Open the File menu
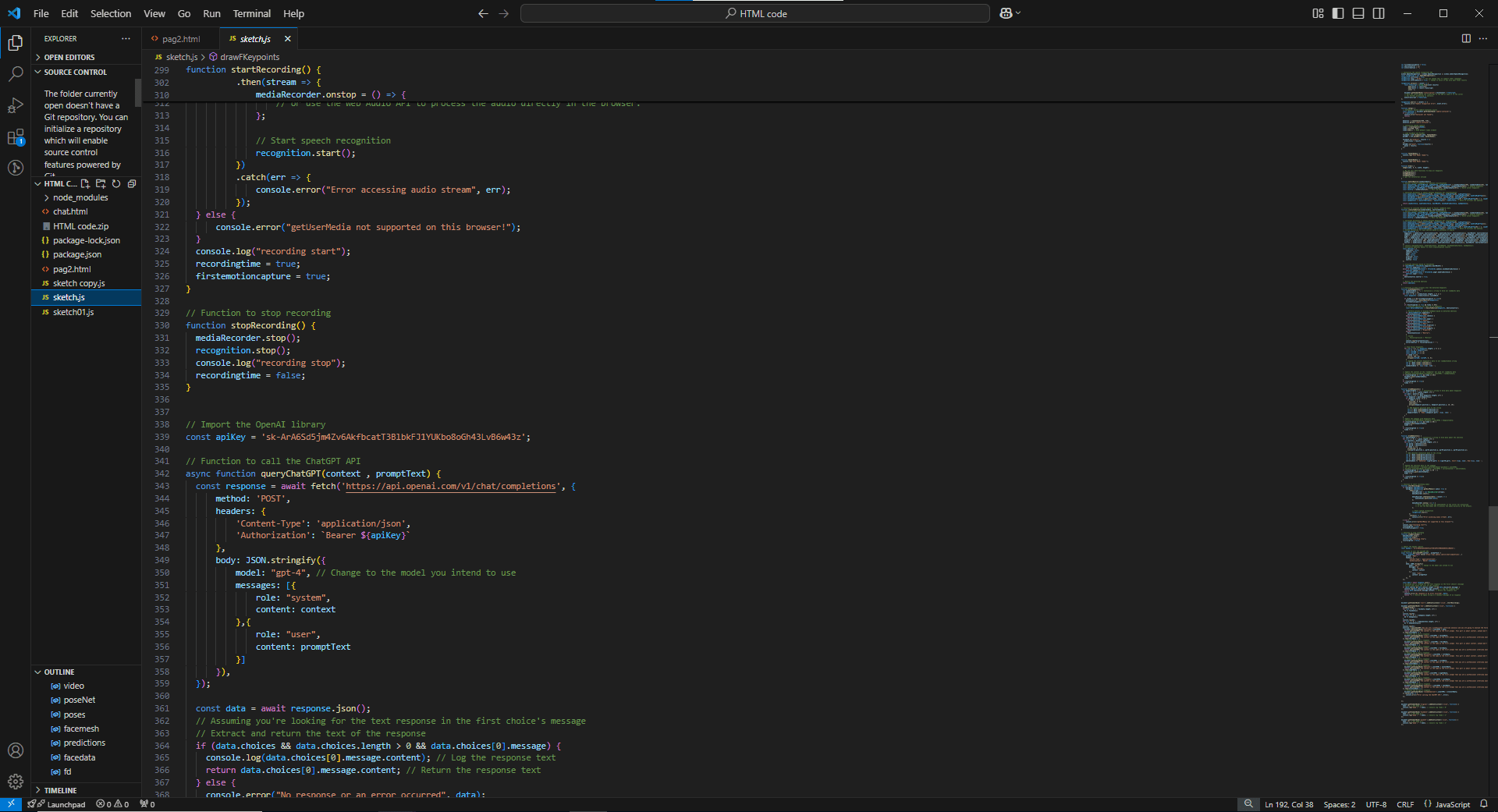Screen dimensions: 1498x812 tap(41, 13)
